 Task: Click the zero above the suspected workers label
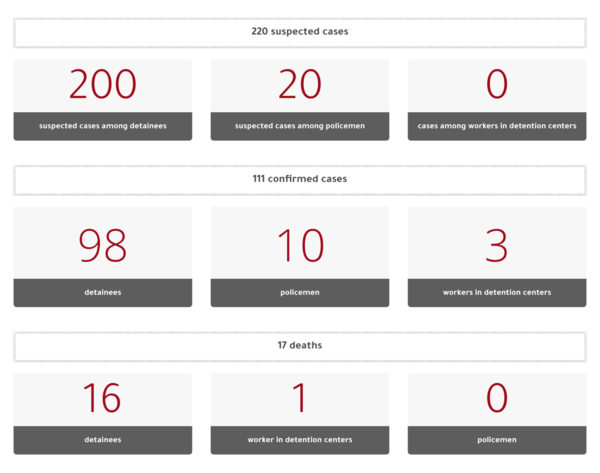click(x=497, y=85)
